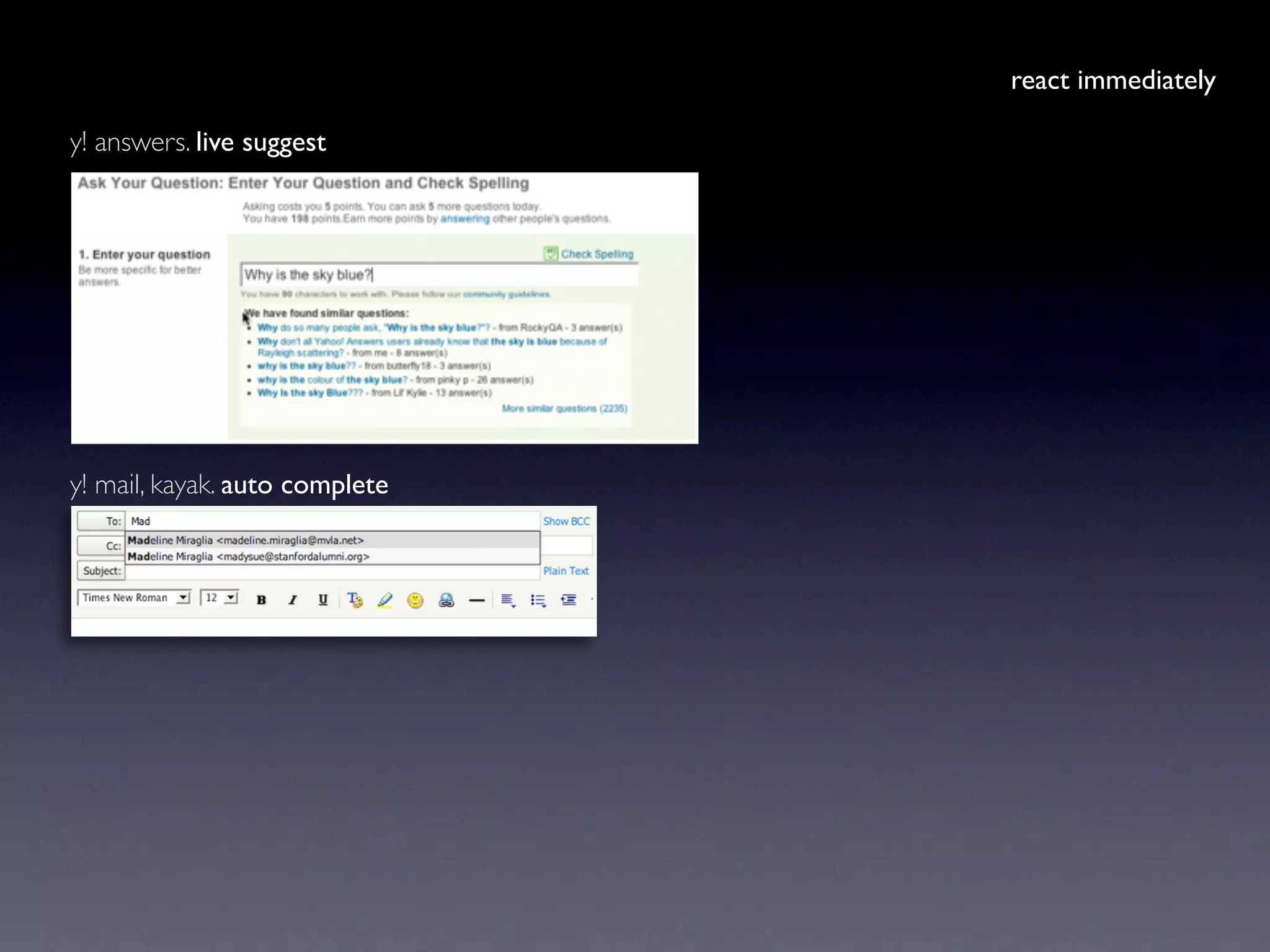Open More similar questions (2235) link
Screen dimensions: 1270x952
564,408
